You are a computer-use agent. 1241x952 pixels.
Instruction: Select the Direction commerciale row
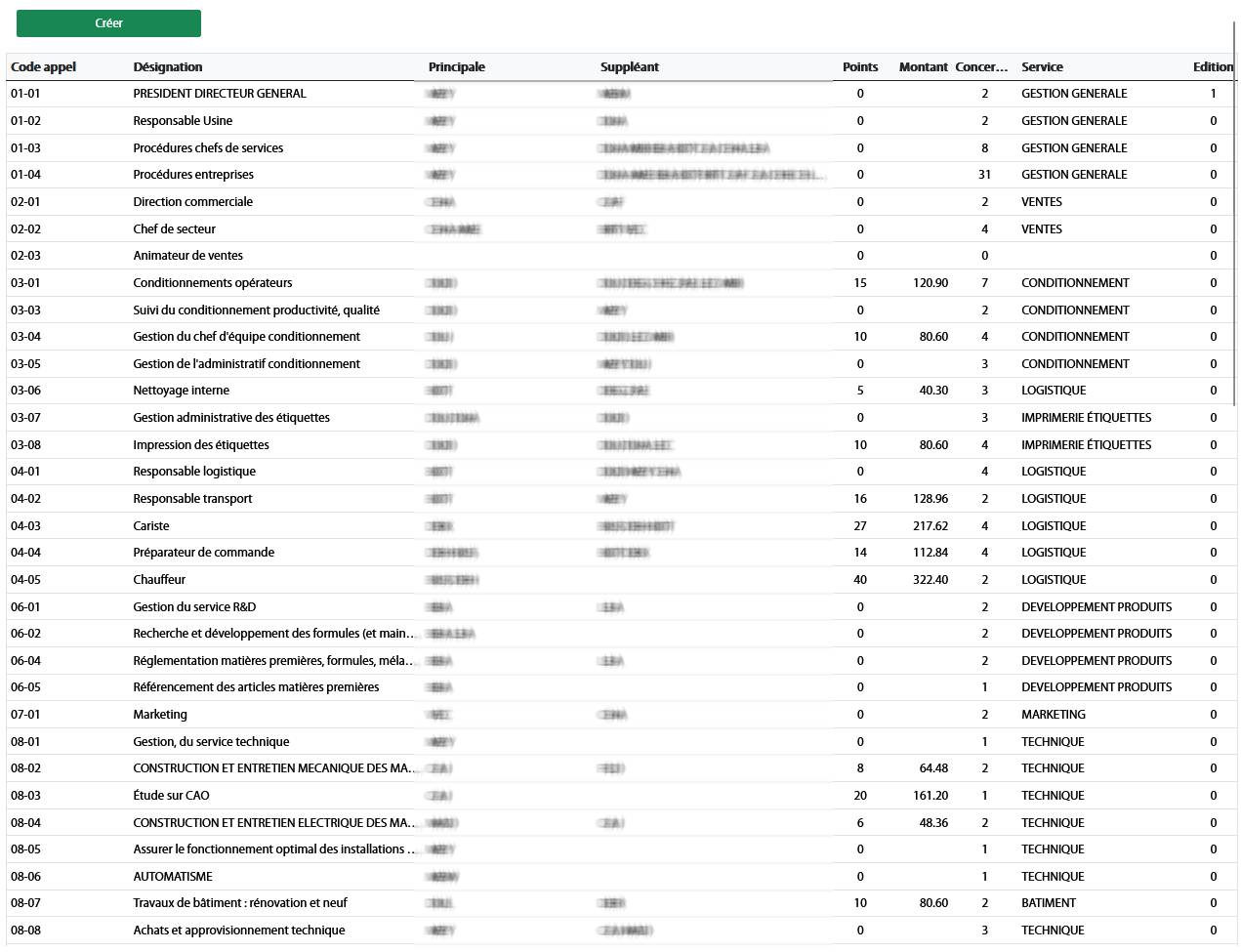pos(621,202)
